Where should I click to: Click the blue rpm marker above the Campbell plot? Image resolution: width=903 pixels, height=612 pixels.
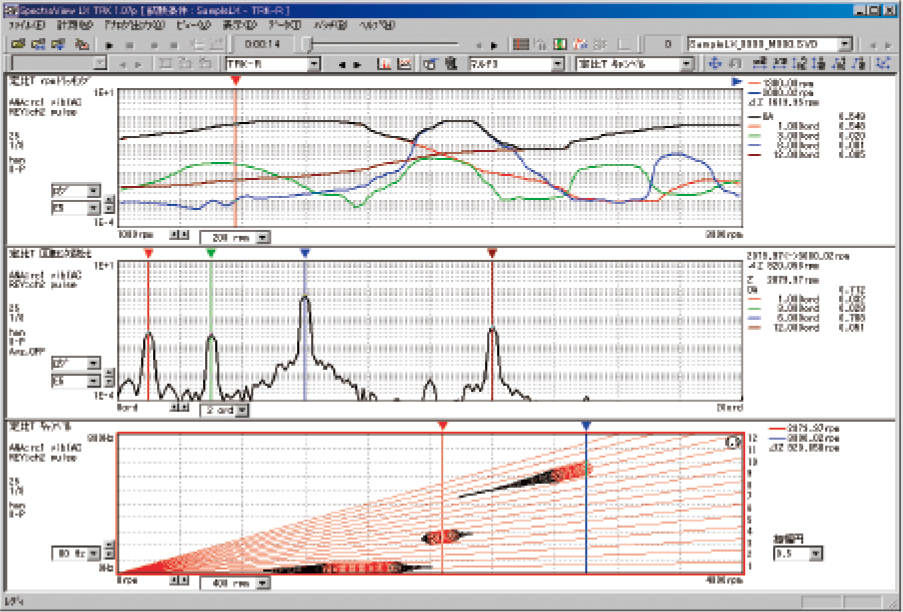[586, 426]
